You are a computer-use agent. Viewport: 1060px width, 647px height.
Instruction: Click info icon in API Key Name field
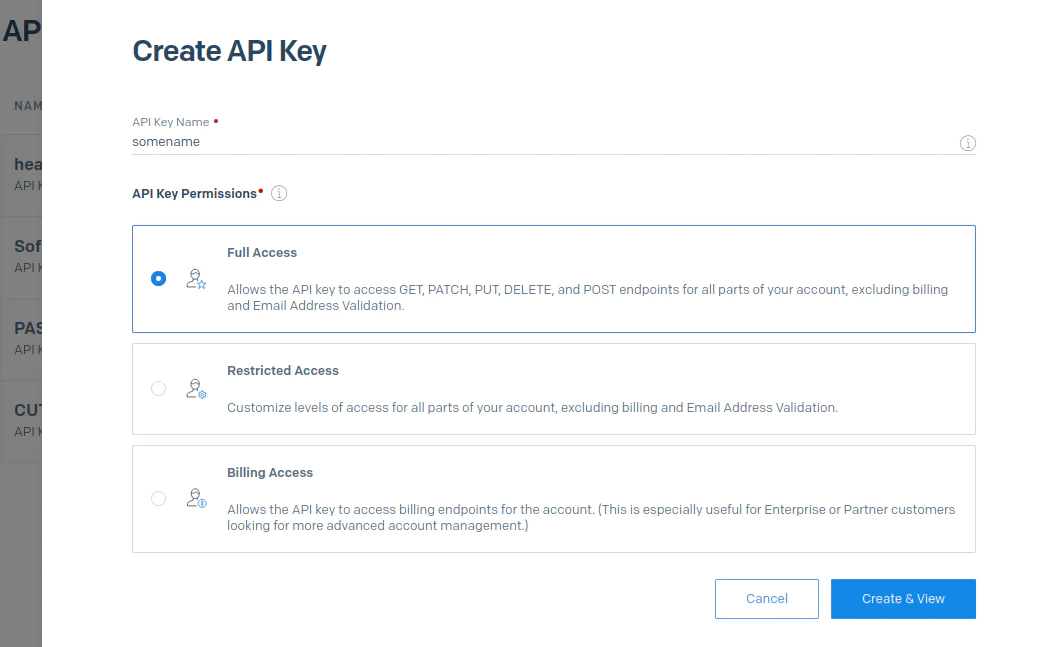click(967, 143)
